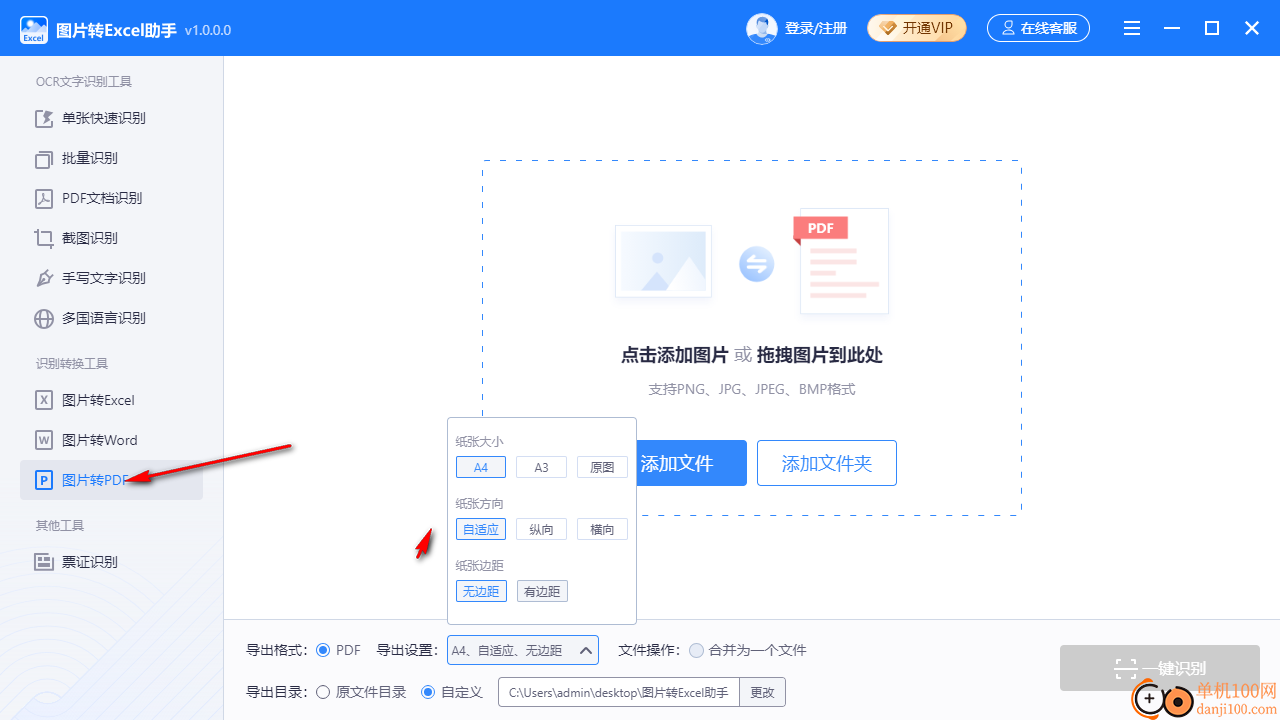Image resolution: width=1280 pixels, height=720 pixels.
Task: Click 更改 to change export path
Action: pyautogui.click(x=763, y=692)
